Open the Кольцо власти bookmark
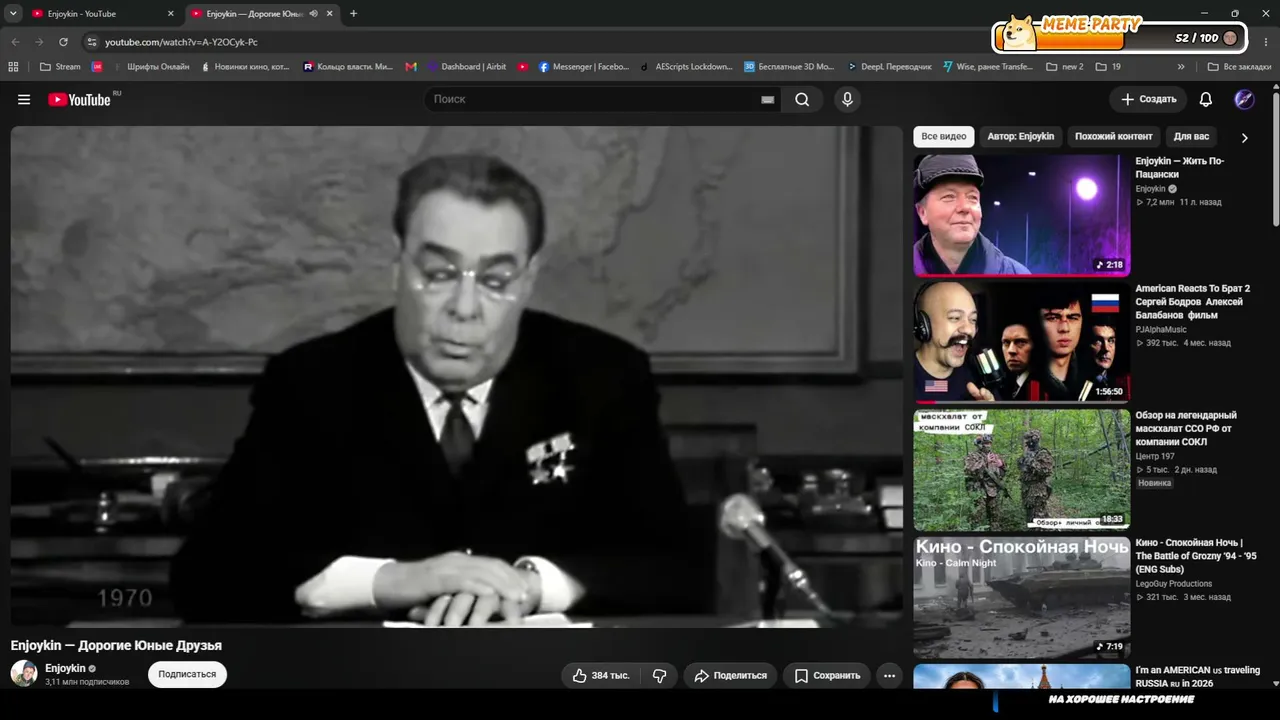The width and height of the screenshot is (1280, 720). (x=348, y=67)
